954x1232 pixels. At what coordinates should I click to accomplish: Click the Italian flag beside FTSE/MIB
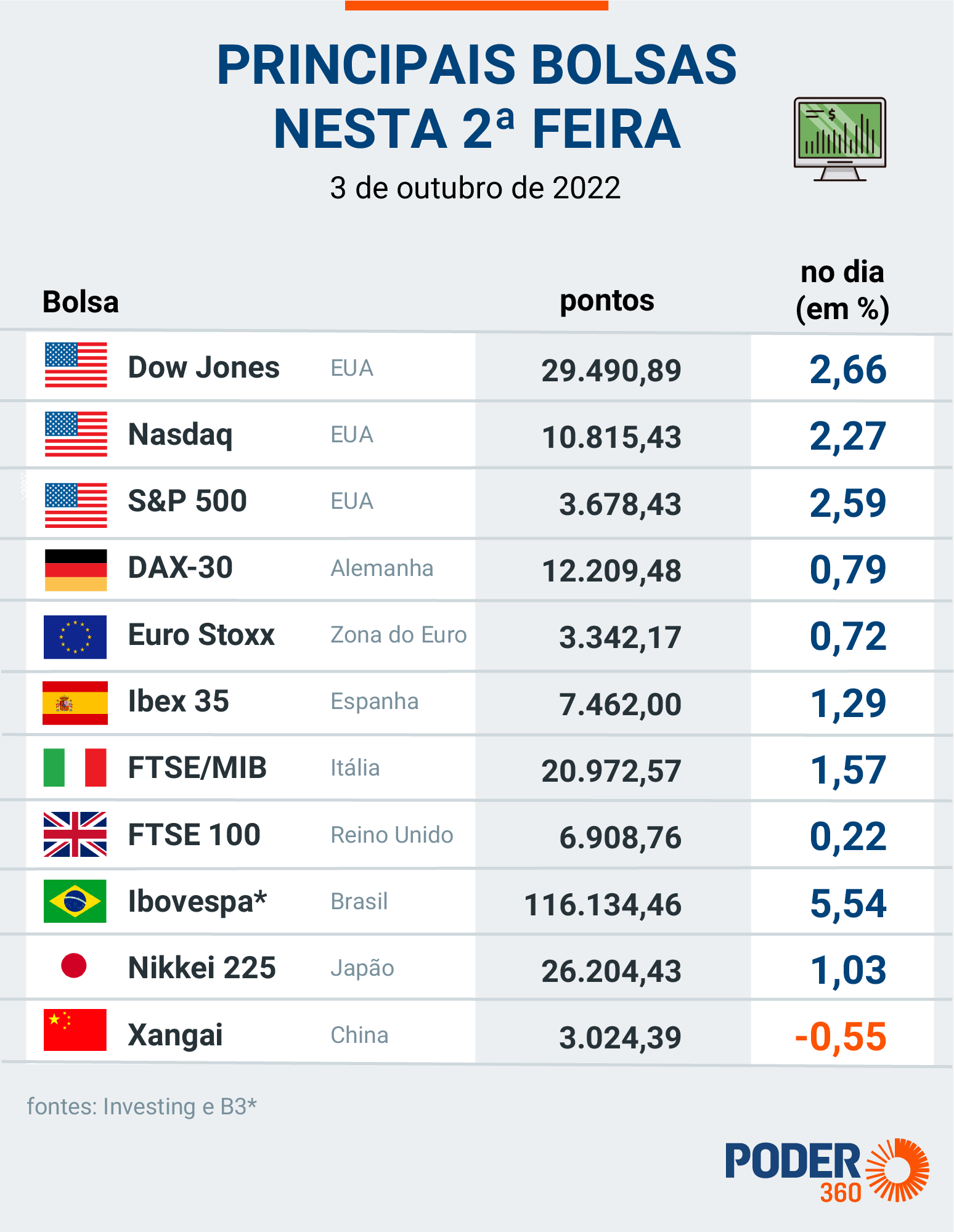[x=75, y=768]
